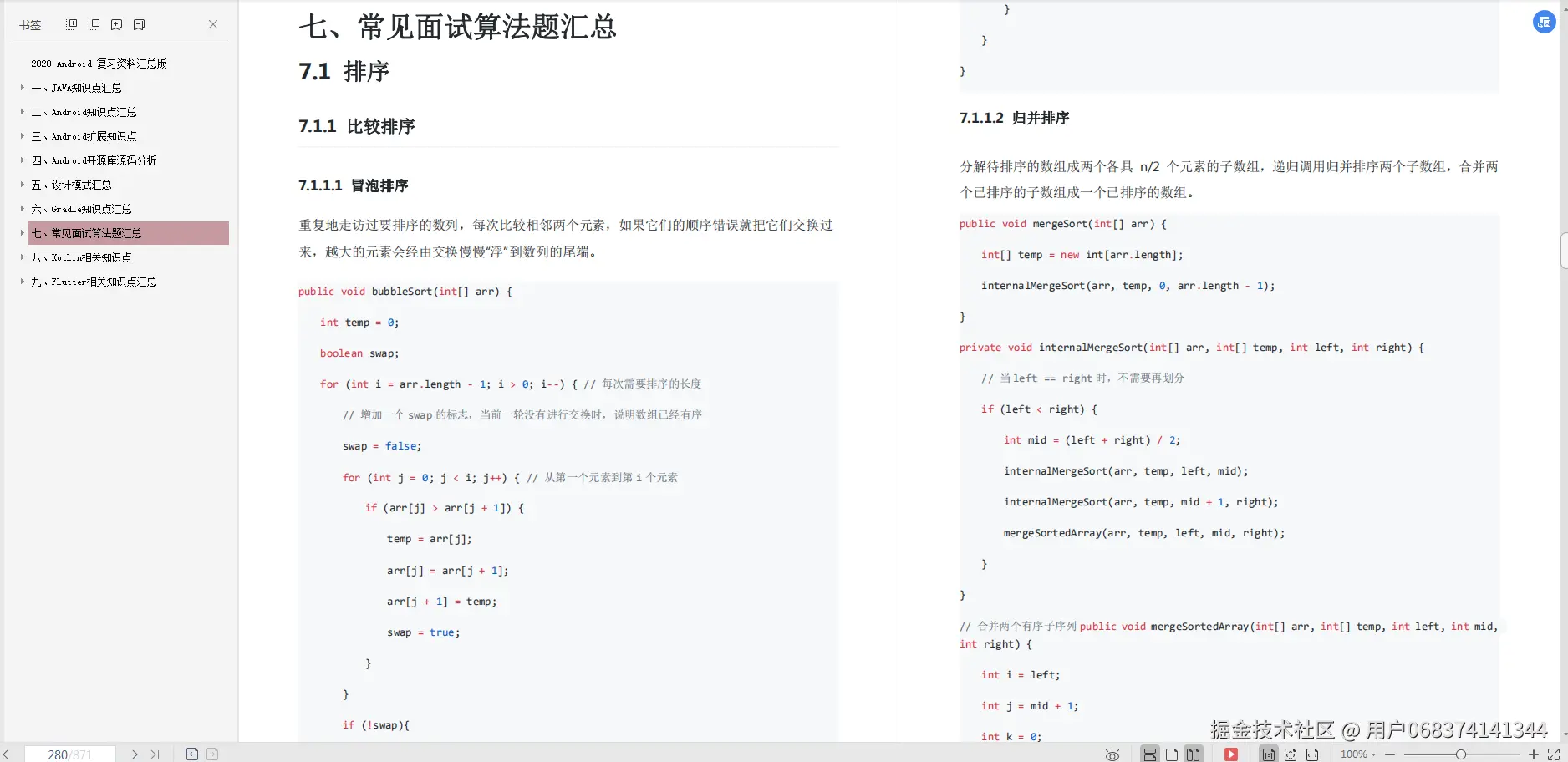Zoom in with the plus button

tap(1533, 754)
